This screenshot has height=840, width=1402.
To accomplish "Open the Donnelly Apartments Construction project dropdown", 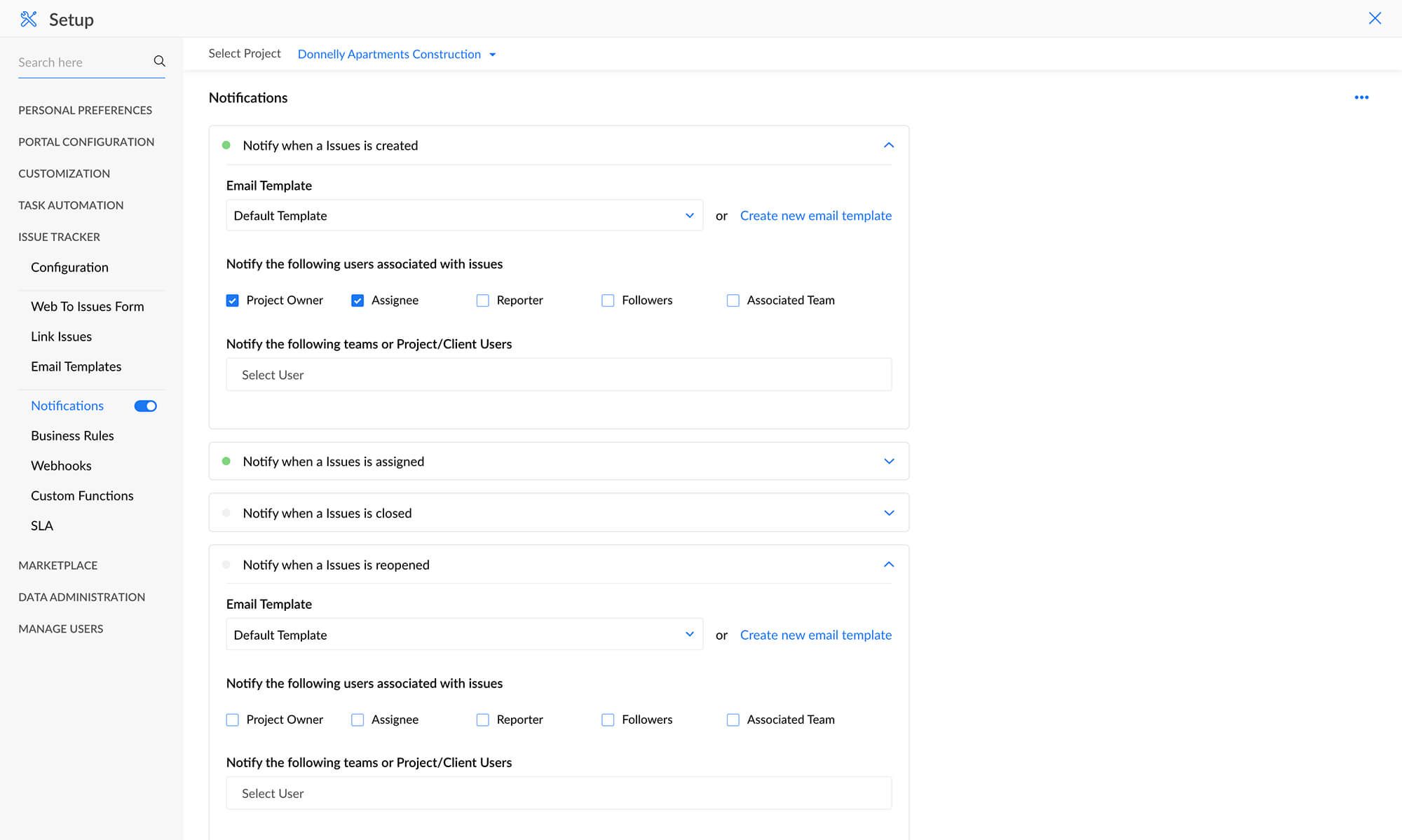I will [x=397, y=54].
